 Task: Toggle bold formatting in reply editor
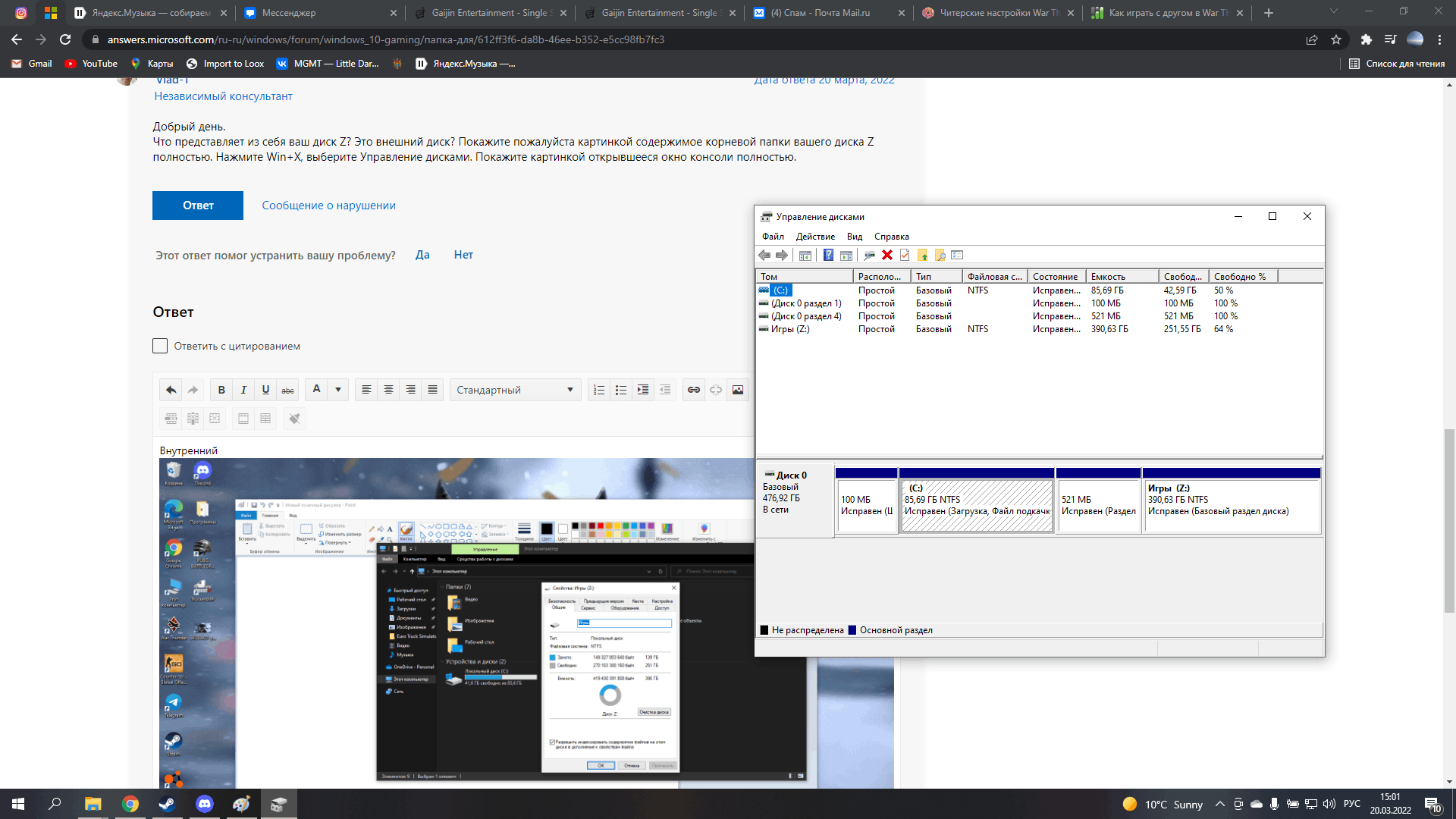coord(221,390)
